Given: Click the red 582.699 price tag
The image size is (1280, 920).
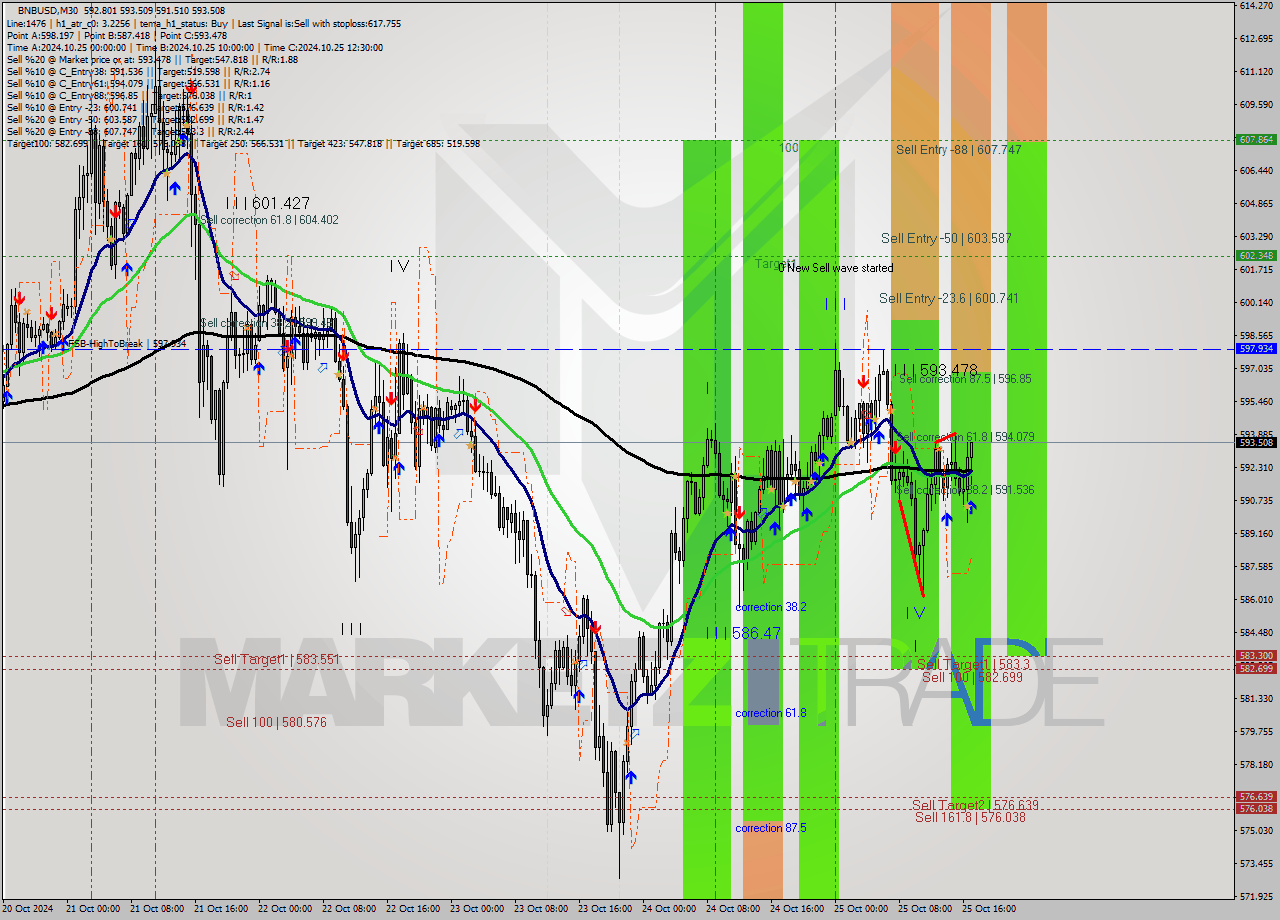Looking at the screenshot, I should click(x=1256, y=668).
